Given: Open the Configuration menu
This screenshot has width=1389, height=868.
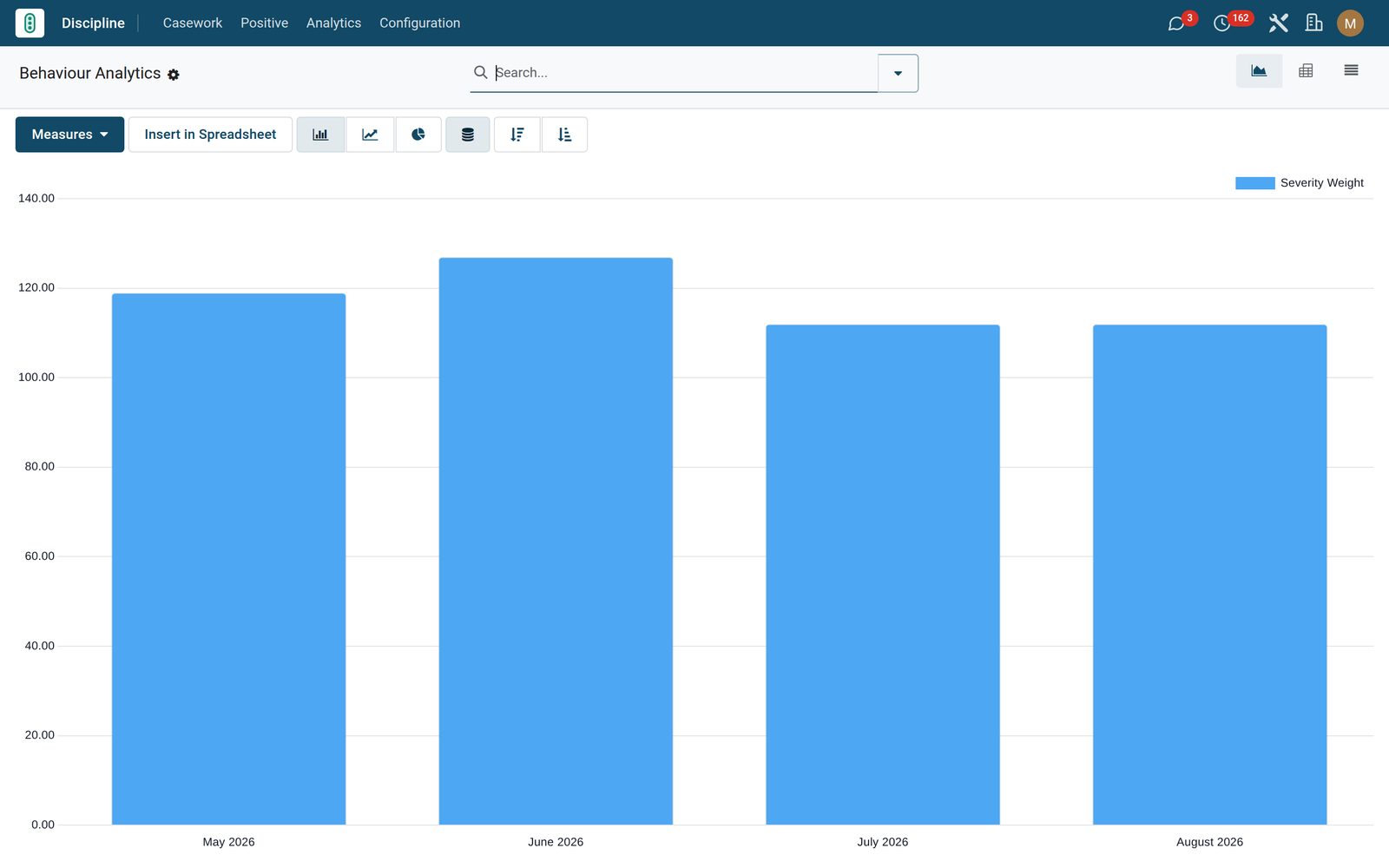Looking at the screenshot, I should click(x=419, y=23).
